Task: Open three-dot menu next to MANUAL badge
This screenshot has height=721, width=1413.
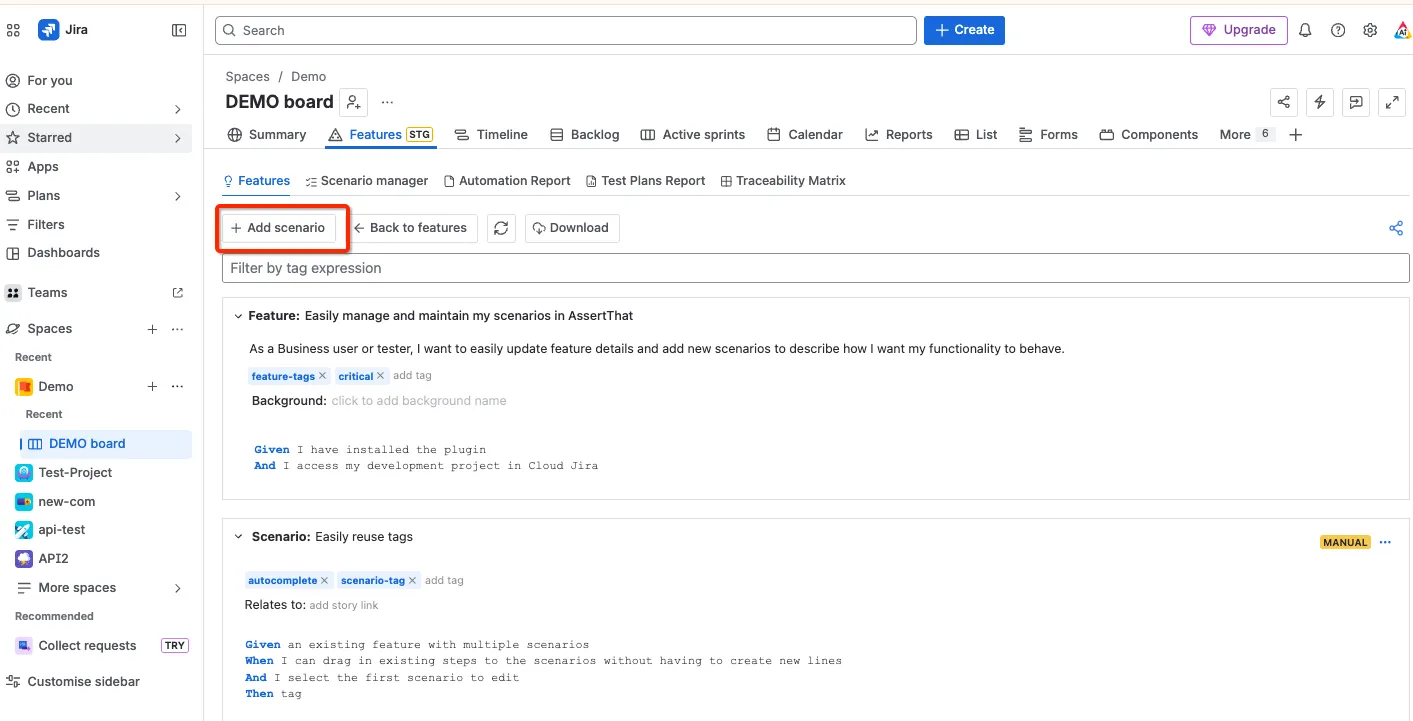Action: (x=1385, y=542)
